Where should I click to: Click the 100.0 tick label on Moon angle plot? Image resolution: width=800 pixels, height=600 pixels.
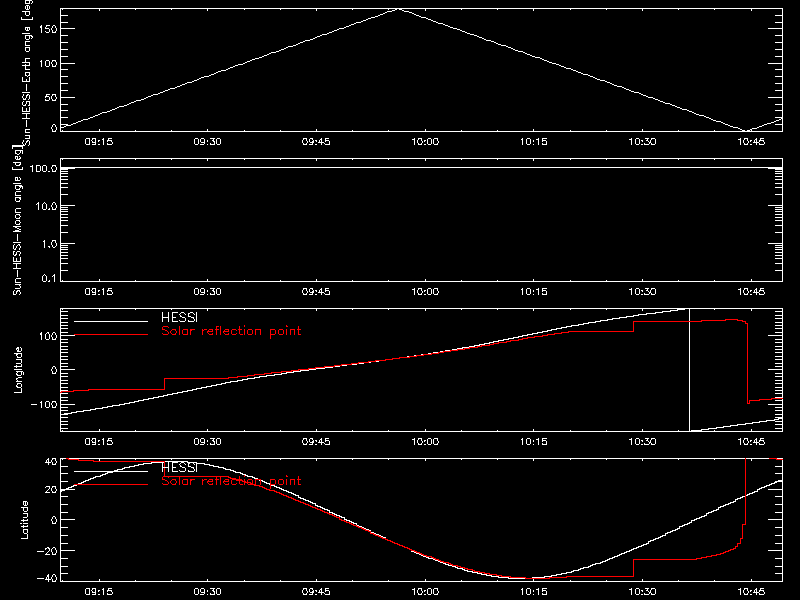tap(43, 168)
